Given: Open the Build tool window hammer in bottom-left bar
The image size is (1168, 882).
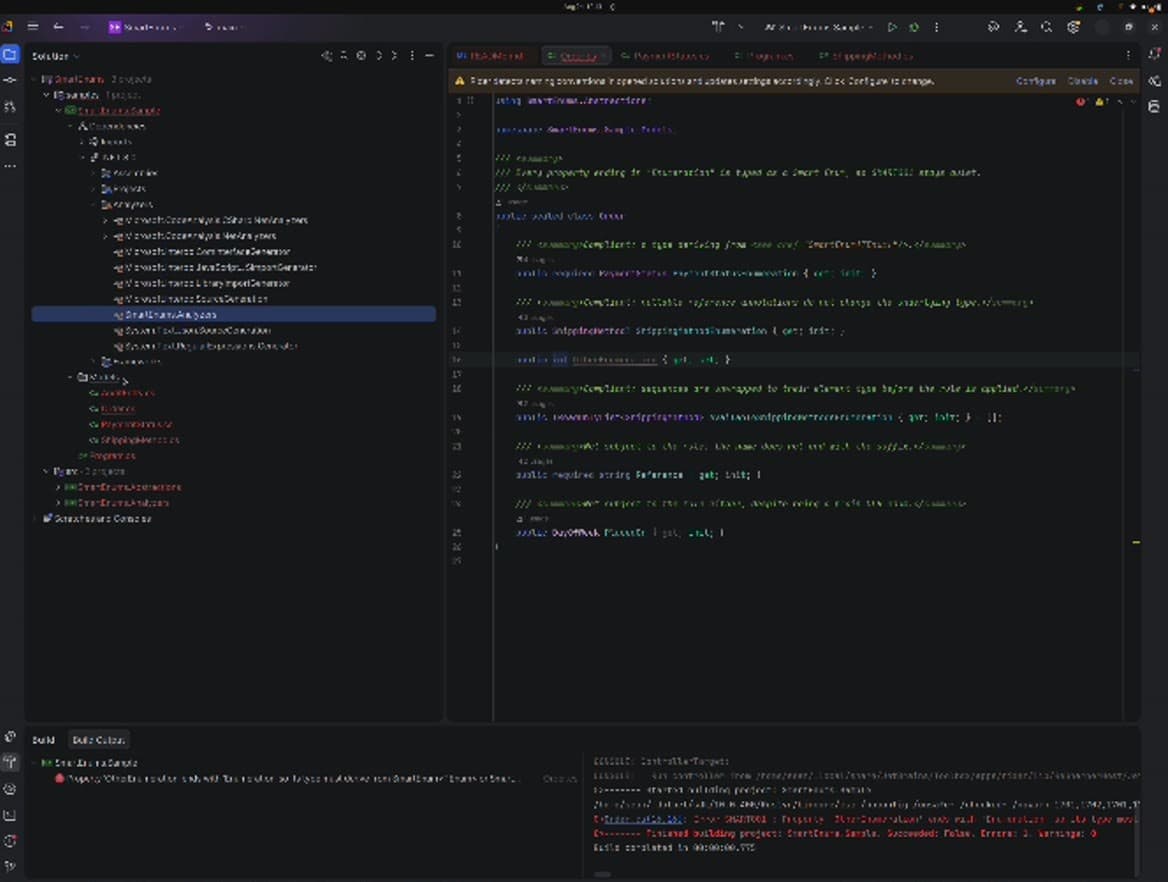Looking at the screenshot, I should coord(10,761).
